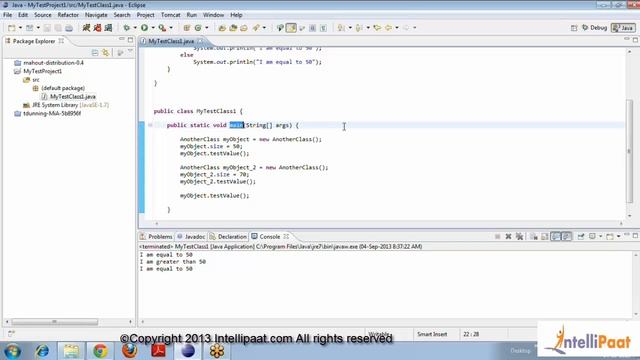Toggle Link with Editor in Package Explorer
640x360 pixels.
(x=106, y=53)
